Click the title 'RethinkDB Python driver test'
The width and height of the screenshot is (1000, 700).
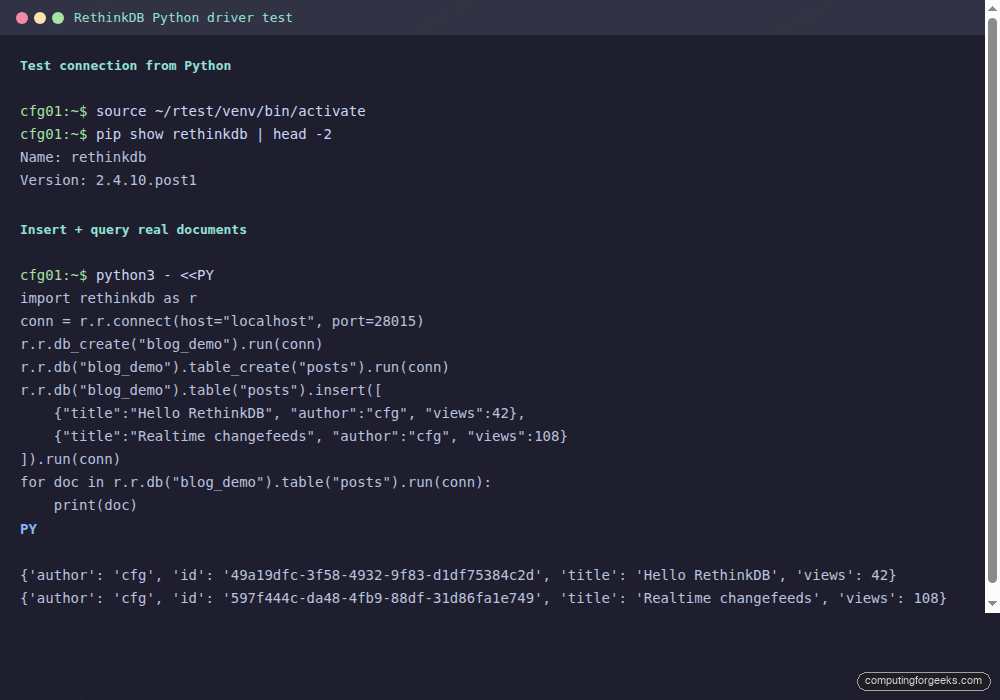183,18
